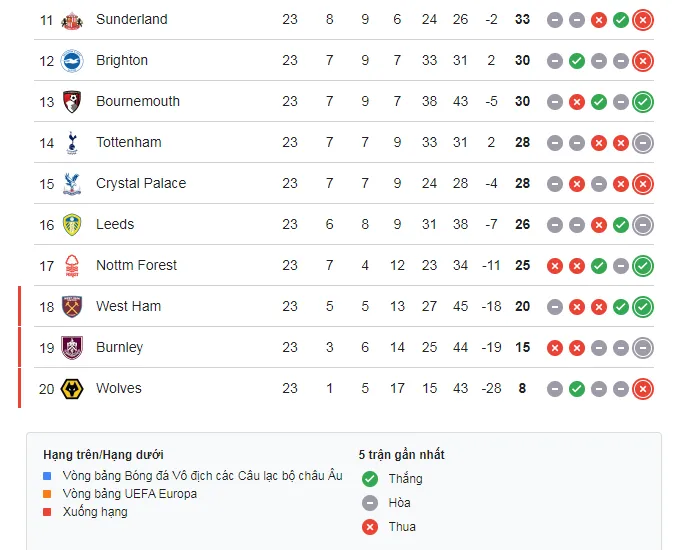Select the Nottm Forest team name
Screen dimensions: 676x550
pos(136,266)
